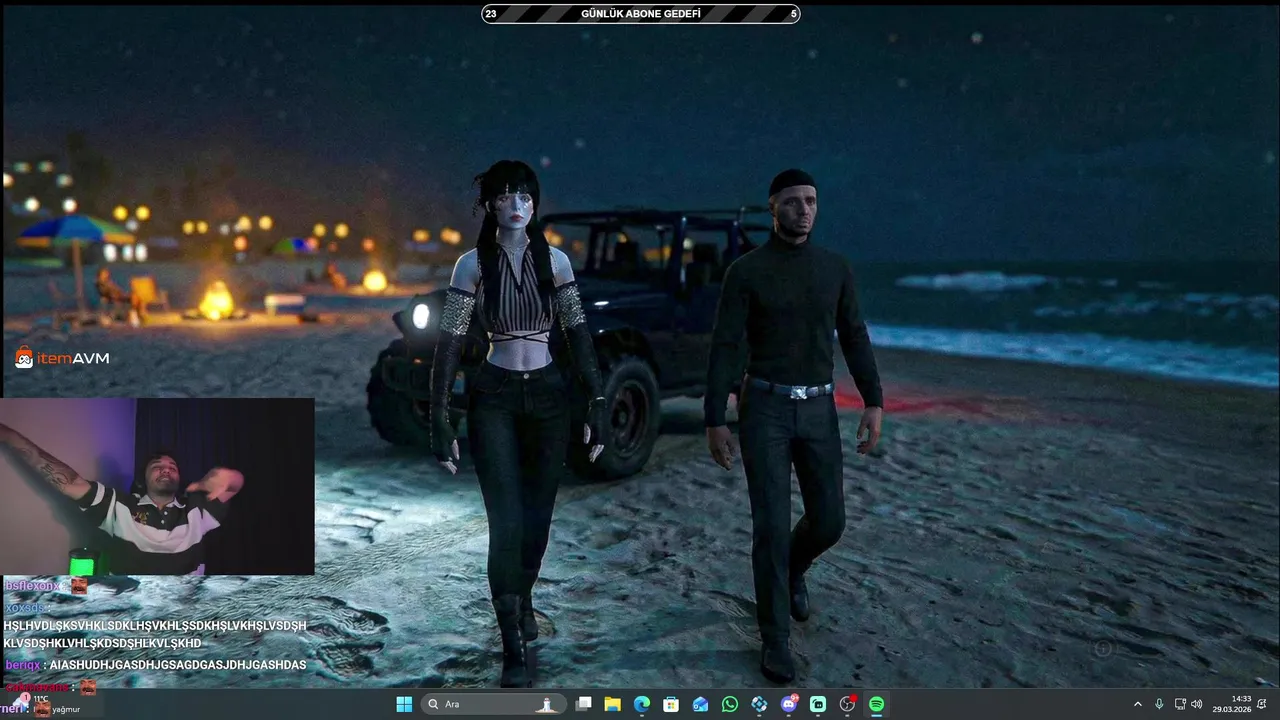Screen dimensions: 1280x720
Task: Click the chat message AIASHUDHJGASDHJGSAGDGASJDHJGASHDAS
Action: (177, 665)
